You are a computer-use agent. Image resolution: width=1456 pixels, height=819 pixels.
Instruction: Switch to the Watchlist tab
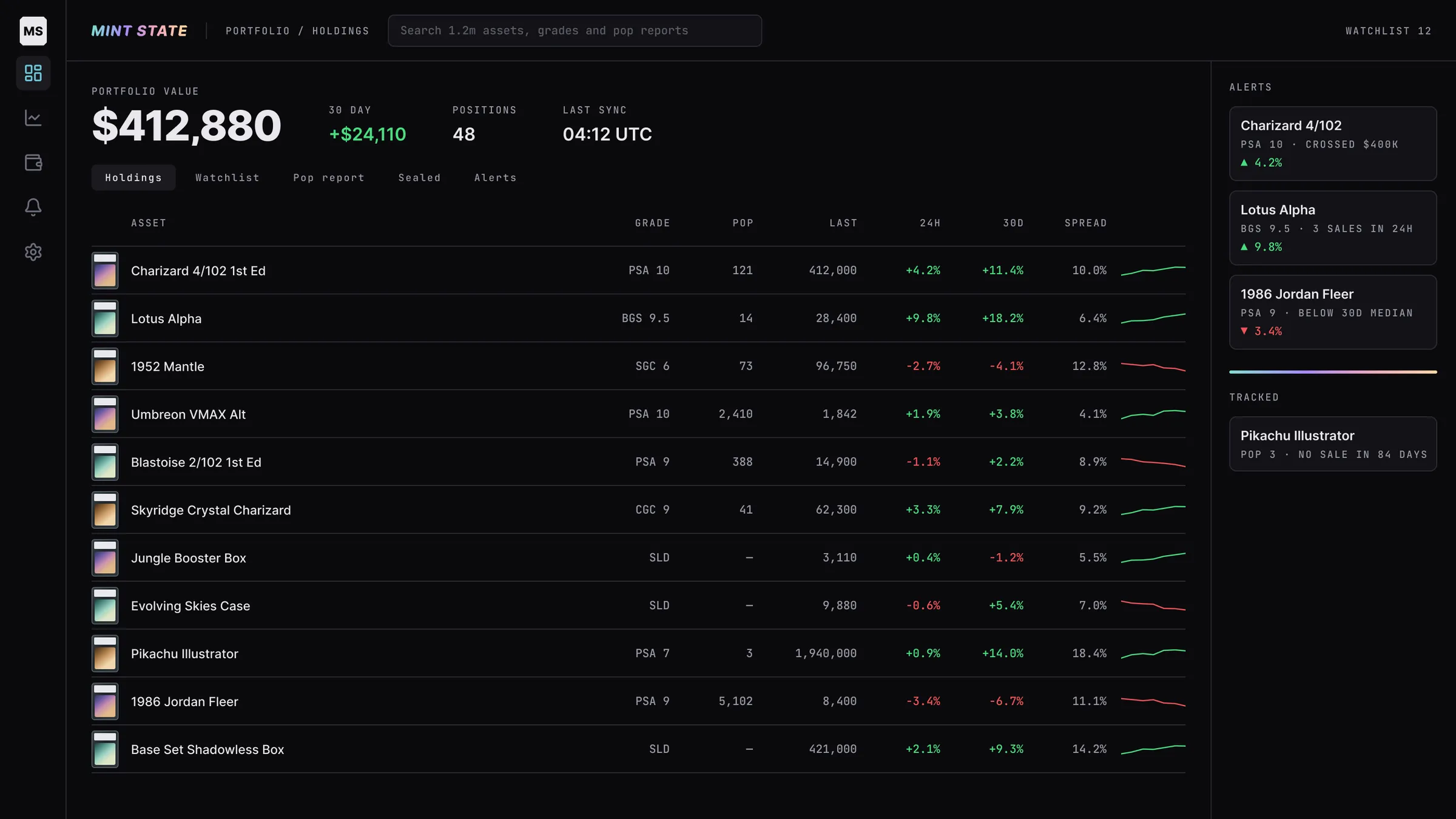tap(227, 178)
